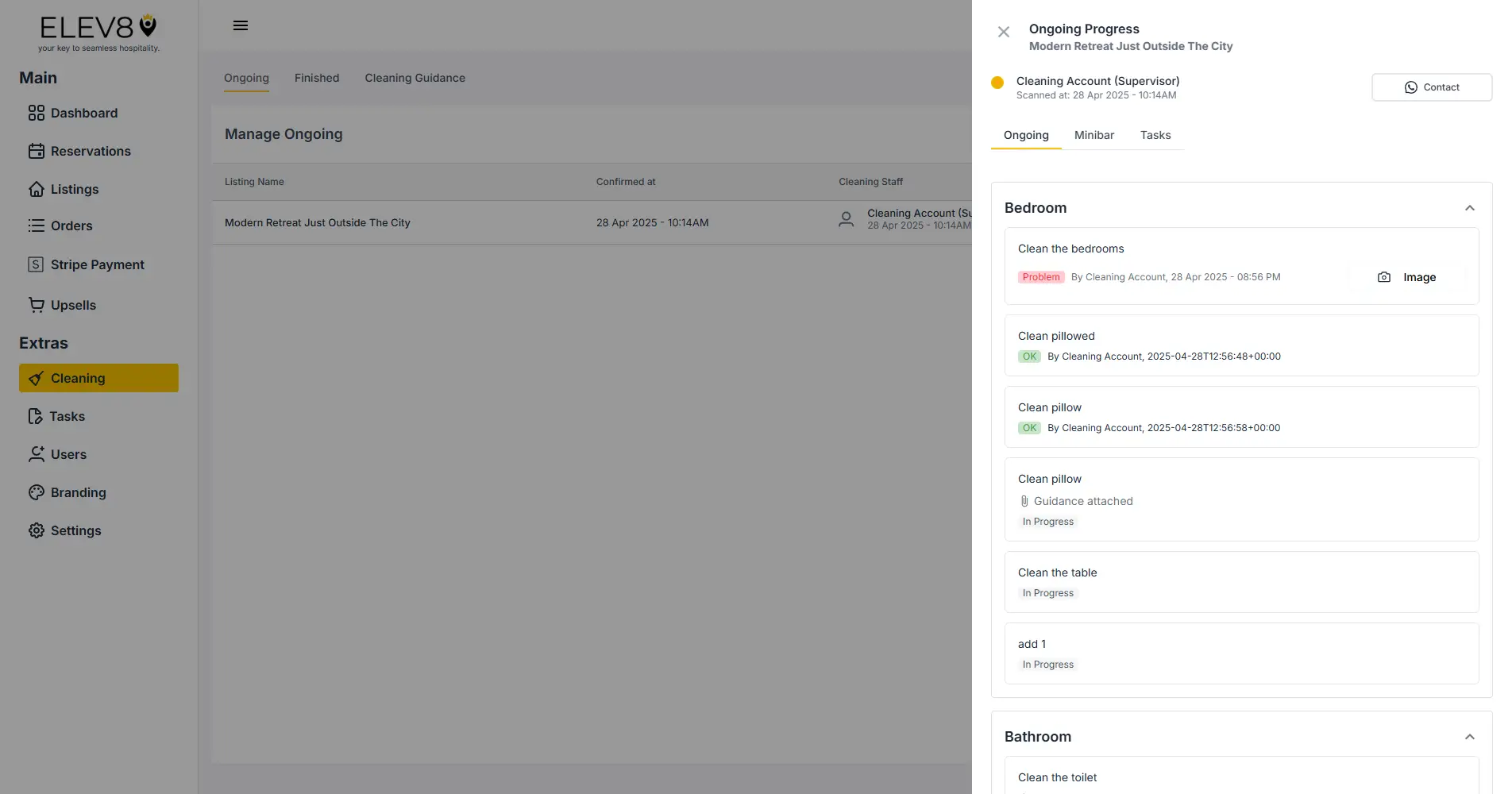Open Tasks via the sidebar icon
1512x794 pixels.
click(x=36, y=416)
